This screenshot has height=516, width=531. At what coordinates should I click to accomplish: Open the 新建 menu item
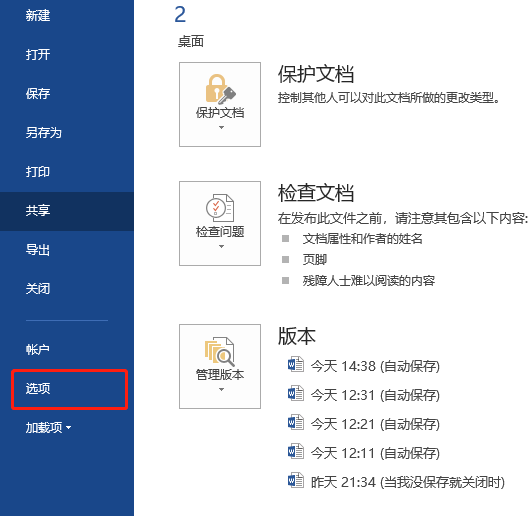pyautogui.click(x=38, y=16)
